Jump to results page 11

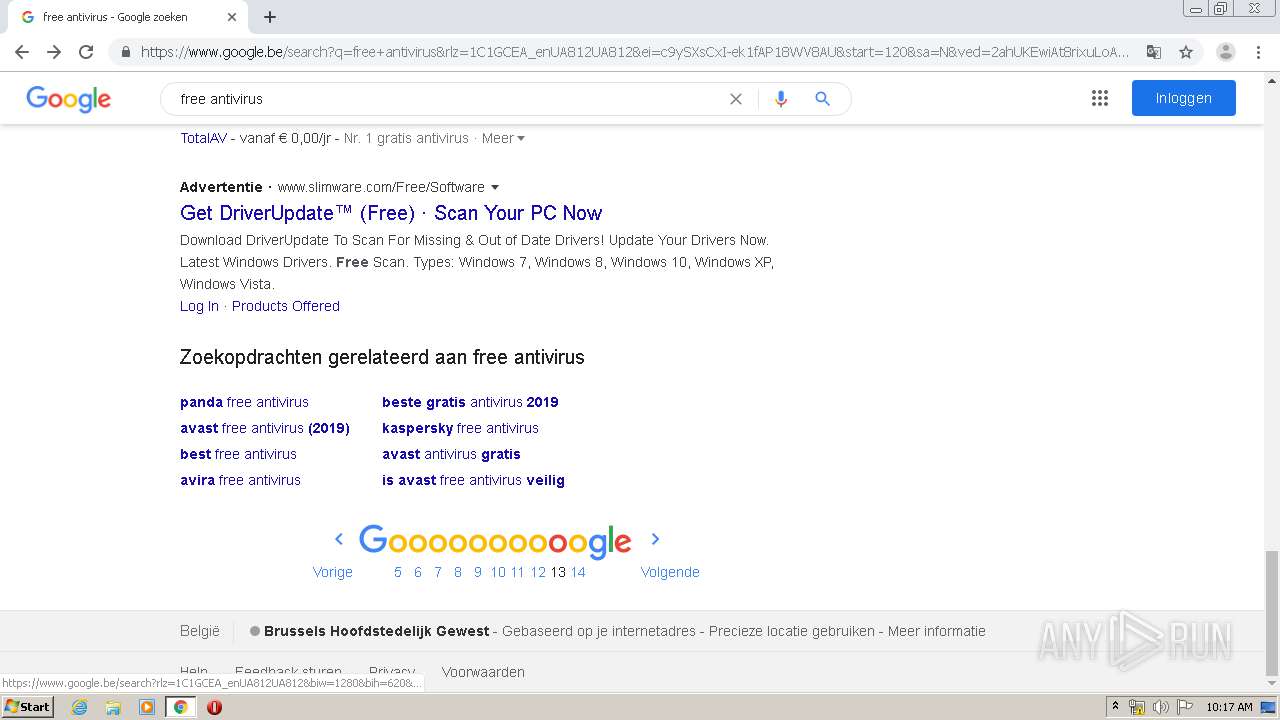pyautogui.click(x=517, y=572)
